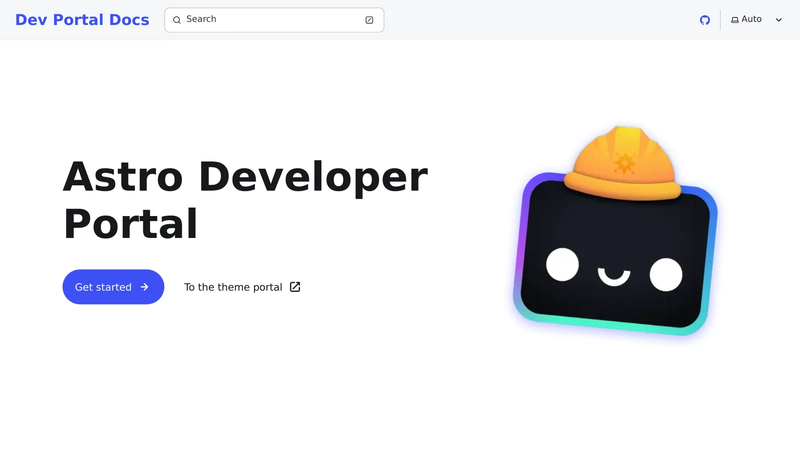The width and height of the screenshot is (800, 450).
Task: Click the search magnifier icon
Action: click(x=177, y=20)
